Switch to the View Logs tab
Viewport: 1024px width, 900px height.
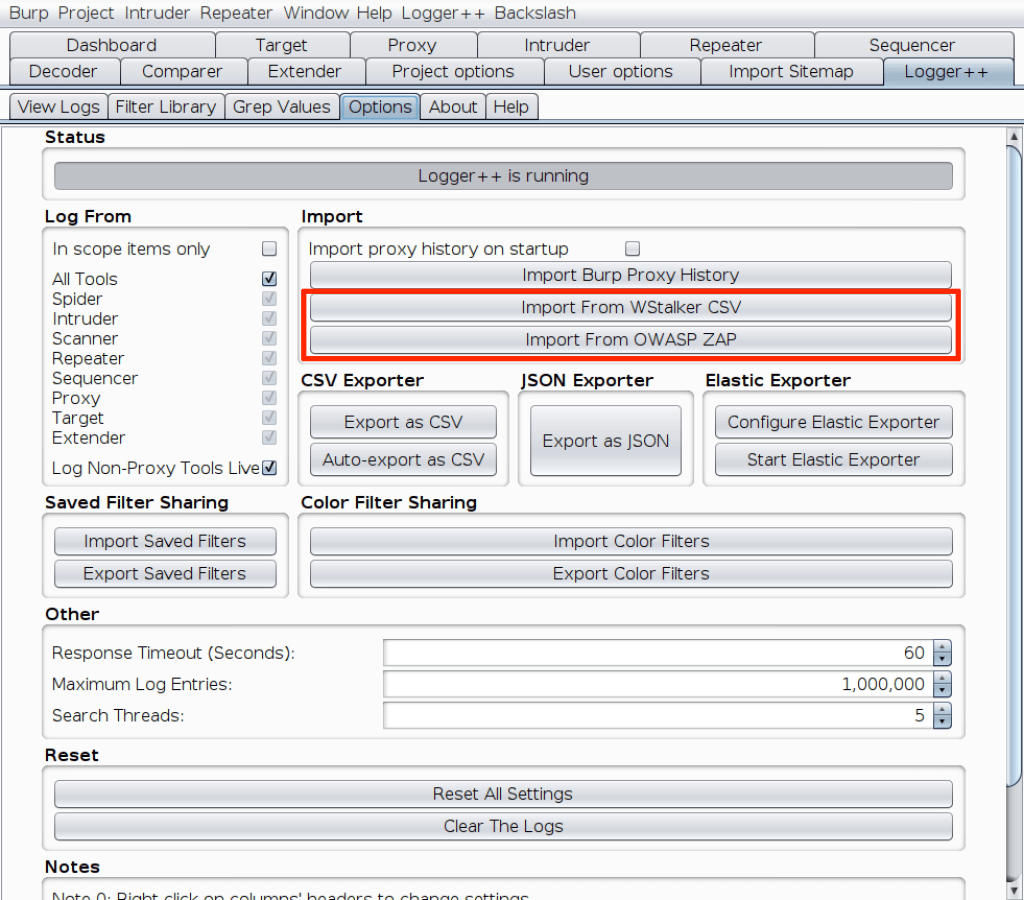[58, 107]
